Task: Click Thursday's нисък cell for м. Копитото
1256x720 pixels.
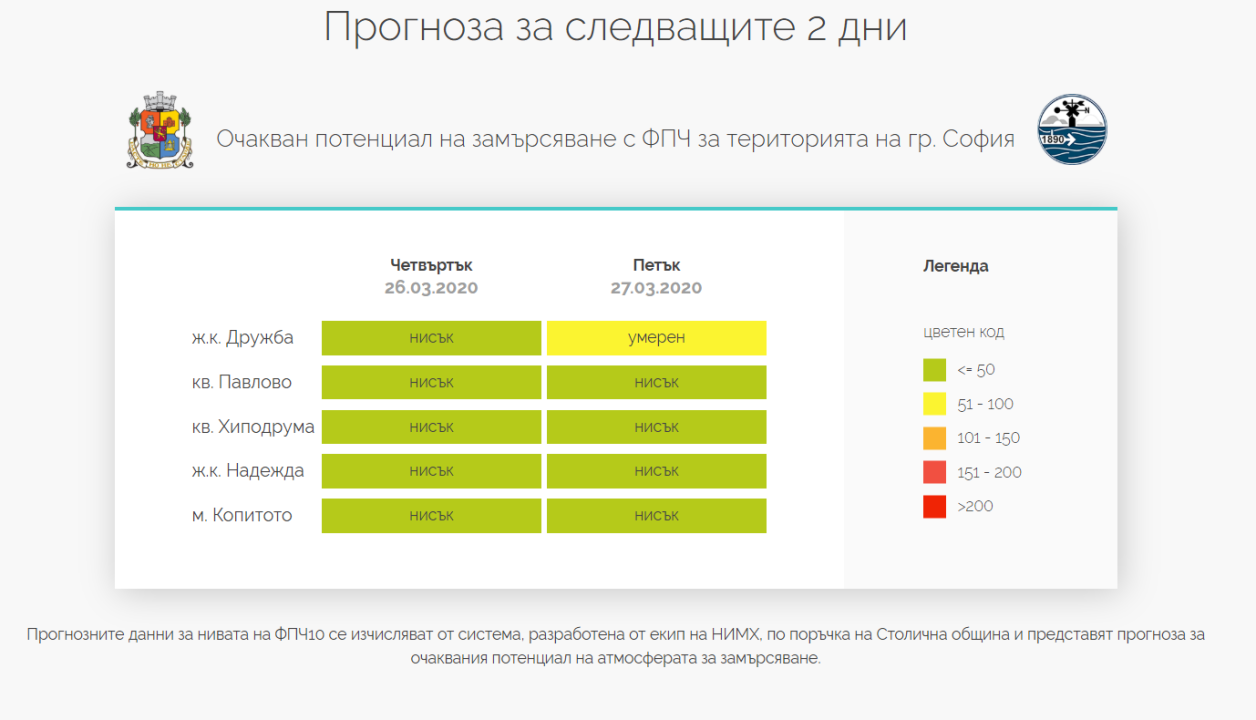Action: pyautogui.click(x=431, y=516)
